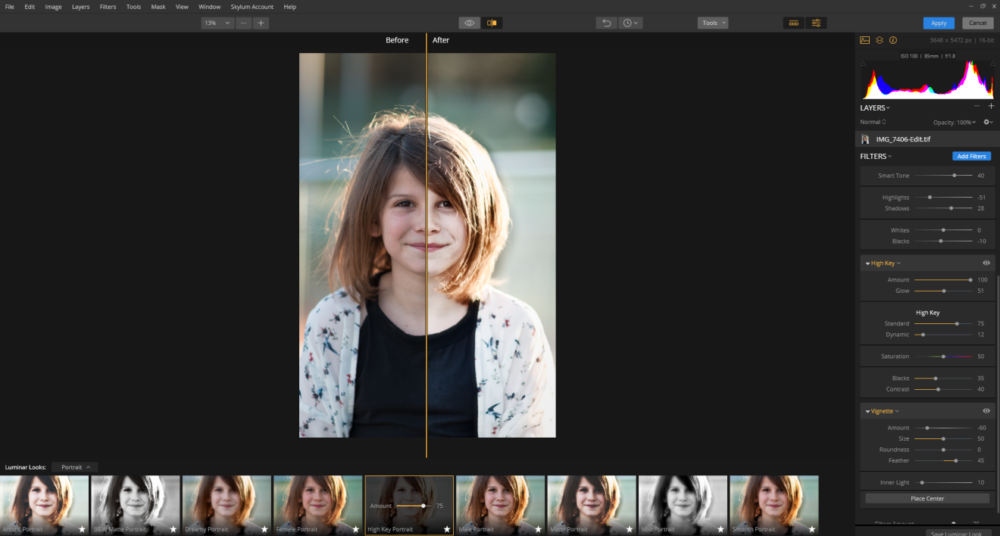Viewport: 1000px width, 536px height.
Task: Click the Place Center button
Action: 927,498
